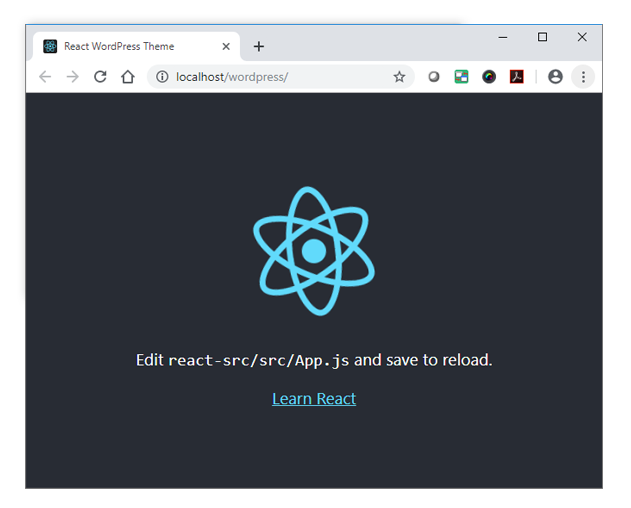The image size is (631, 508).
Task: Click the react-src/src/App.js text
Action: coord(259,360)
